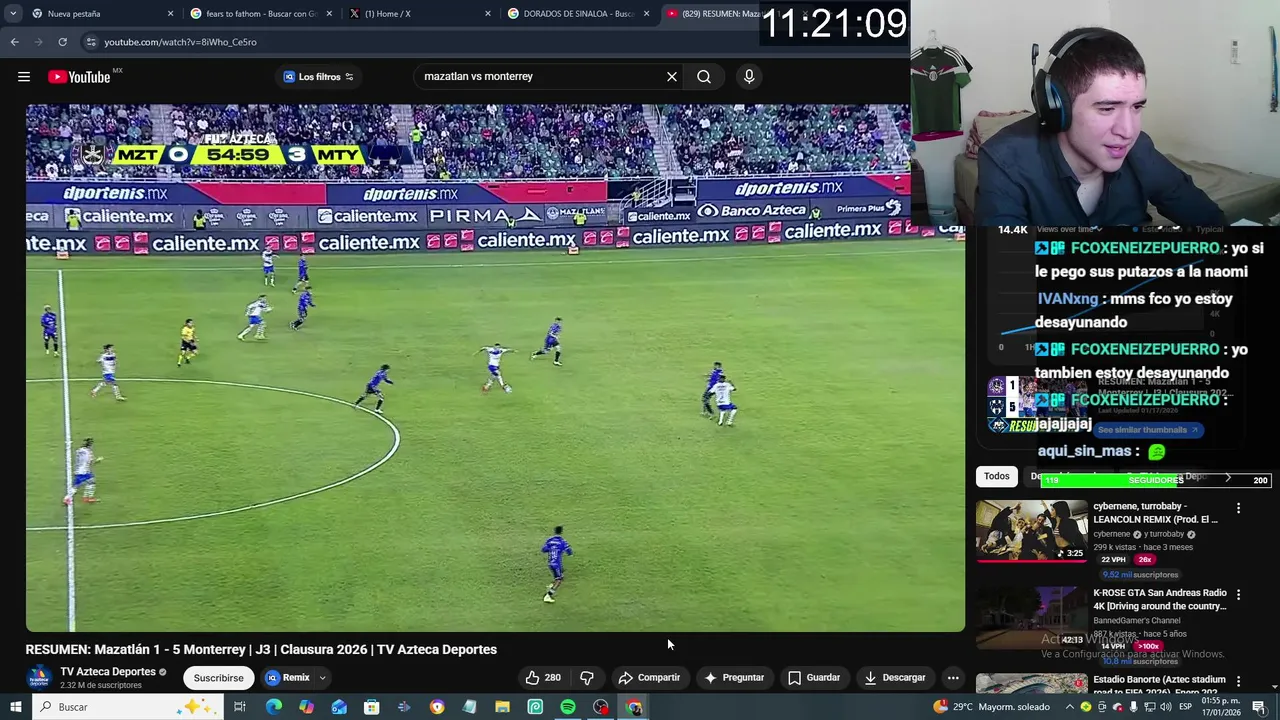Click the Remix button
This screenshot has height=720, width=1280.
click(288, 678)
